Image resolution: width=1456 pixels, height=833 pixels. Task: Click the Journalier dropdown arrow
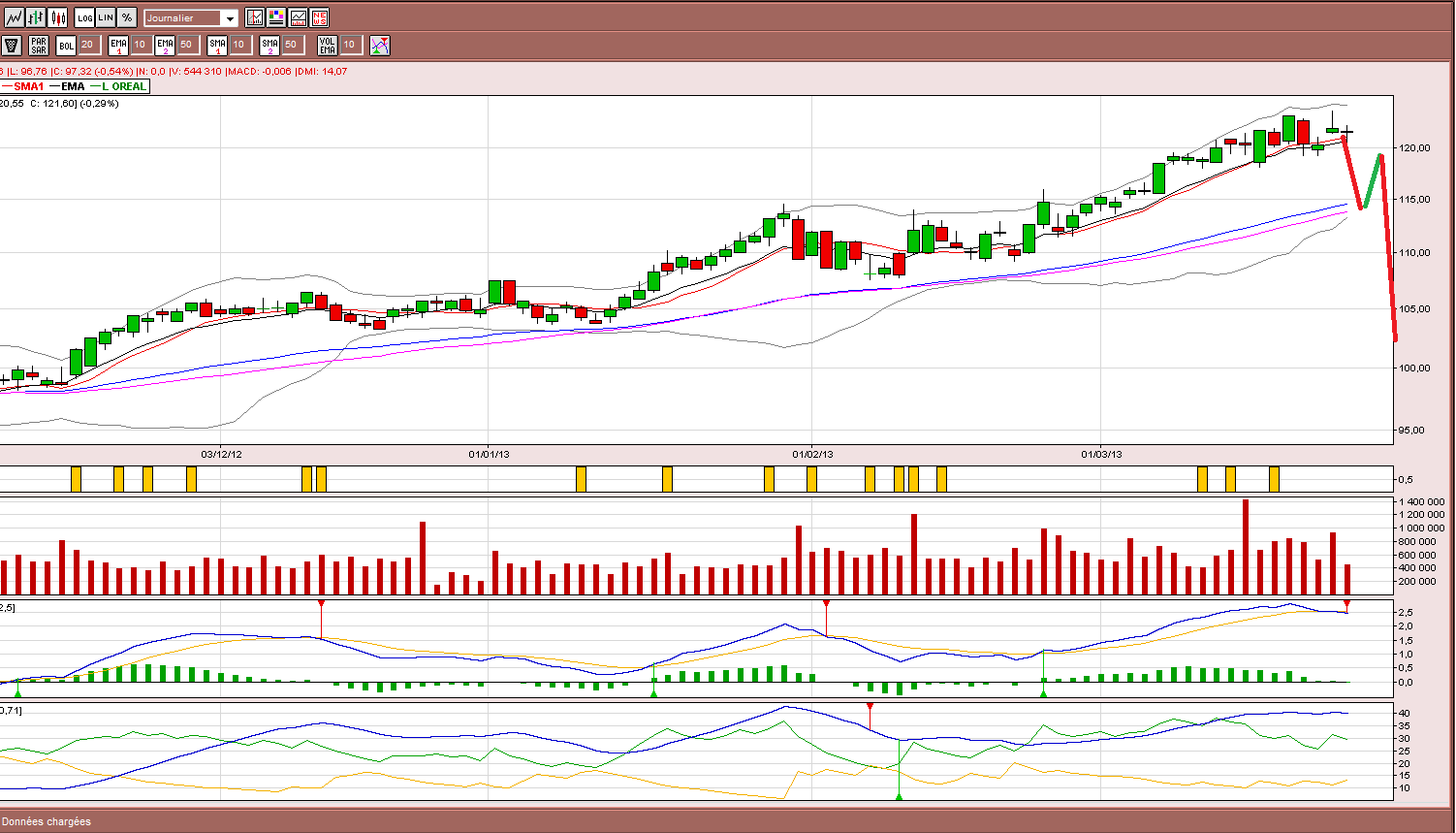pyautogui.click(x=230, y=18)
